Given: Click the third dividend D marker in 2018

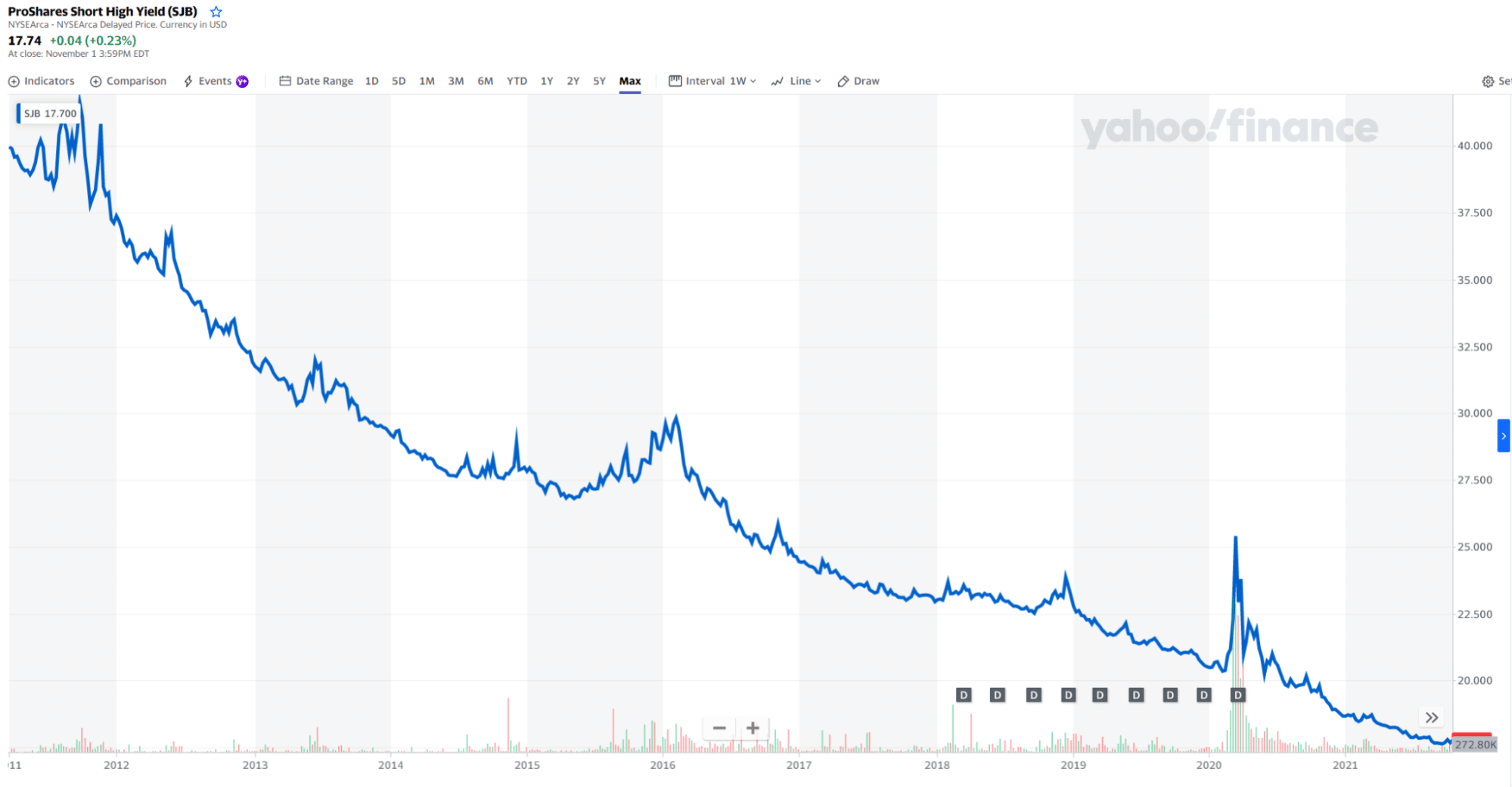Looking at the screenshot, I should [1034, 695].
